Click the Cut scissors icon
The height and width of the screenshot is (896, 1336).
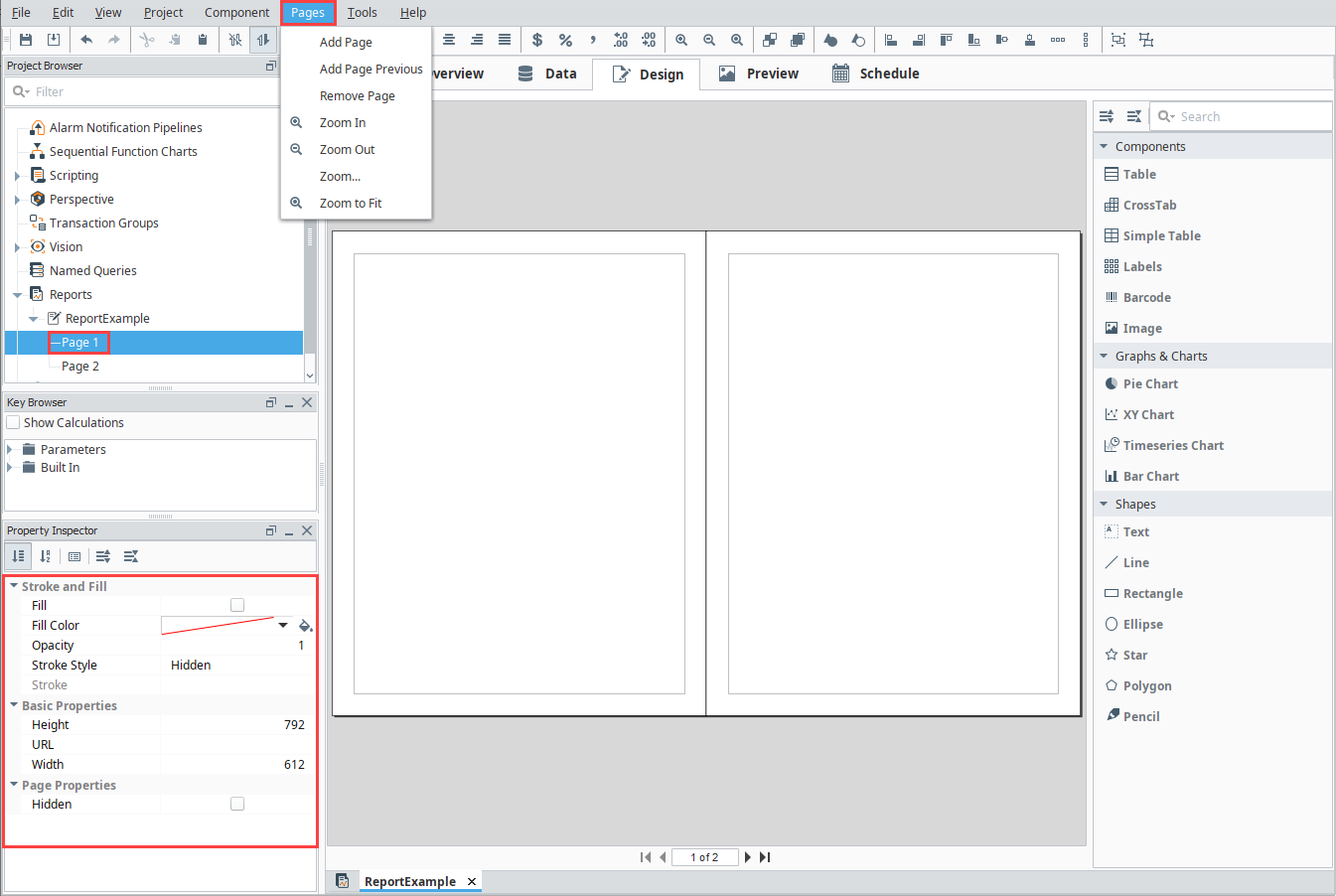coord(147,40)
